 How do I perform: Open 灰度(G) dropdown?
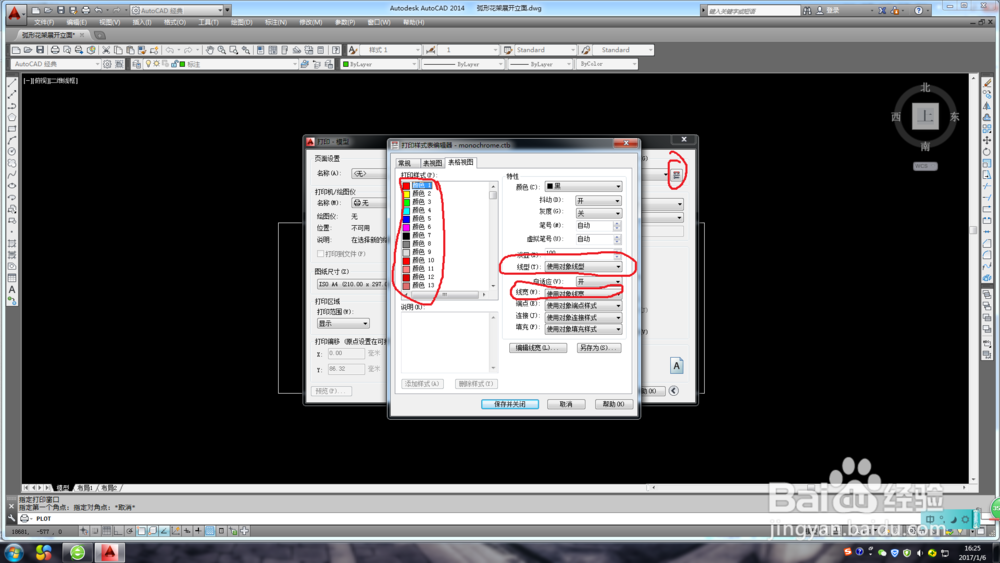[598, 213]
